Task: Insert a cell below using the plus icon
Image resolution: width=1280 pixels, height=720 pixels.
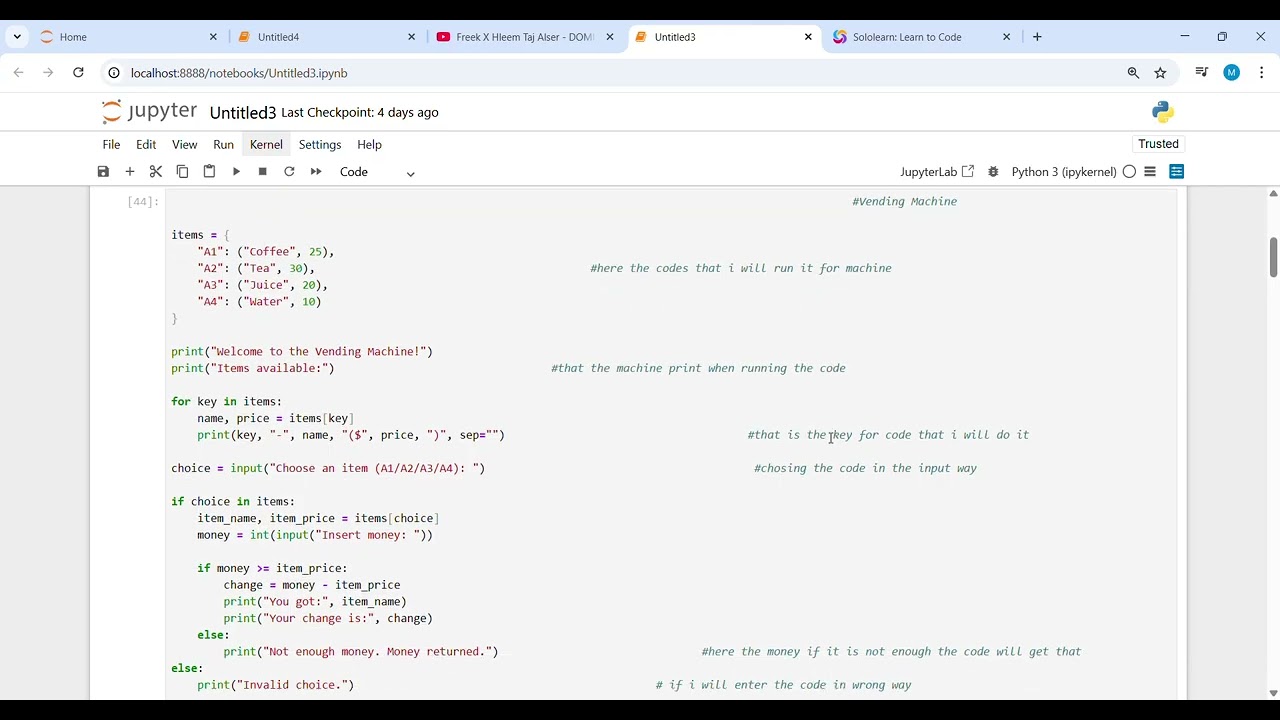Action: coord(130,172)
